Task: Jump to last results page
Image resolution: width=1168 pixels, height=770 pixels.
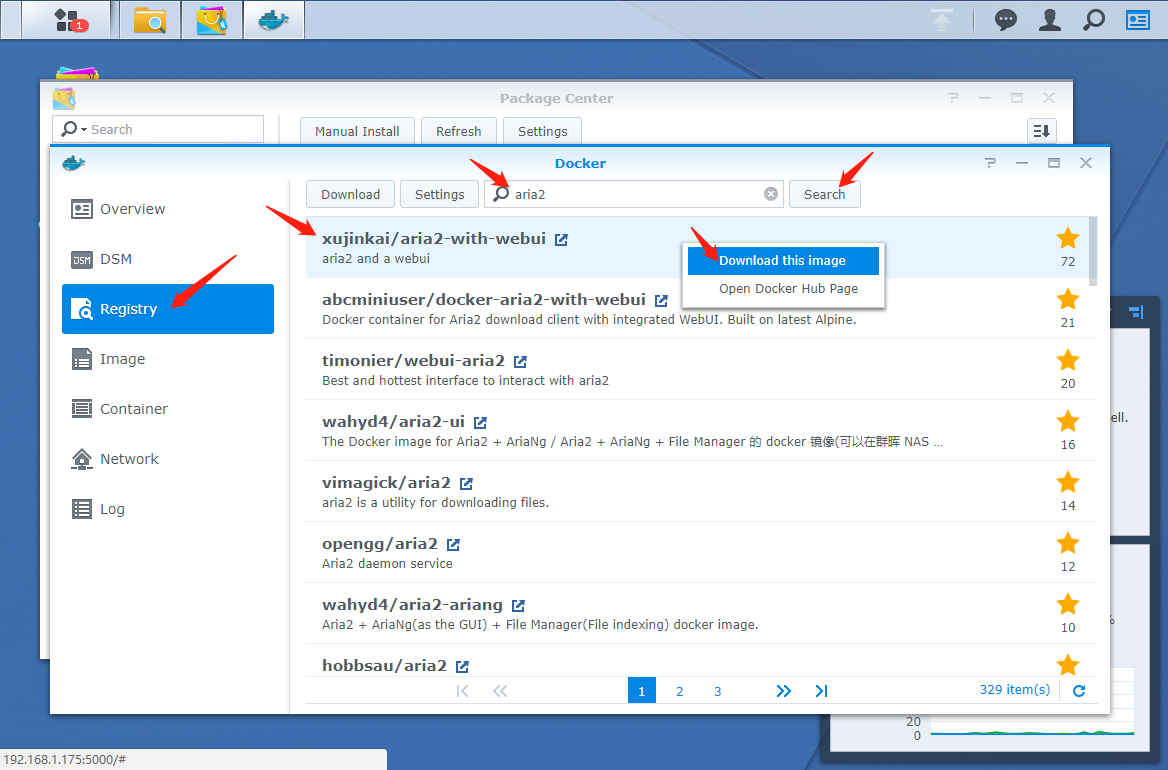Action: [821, 691]
